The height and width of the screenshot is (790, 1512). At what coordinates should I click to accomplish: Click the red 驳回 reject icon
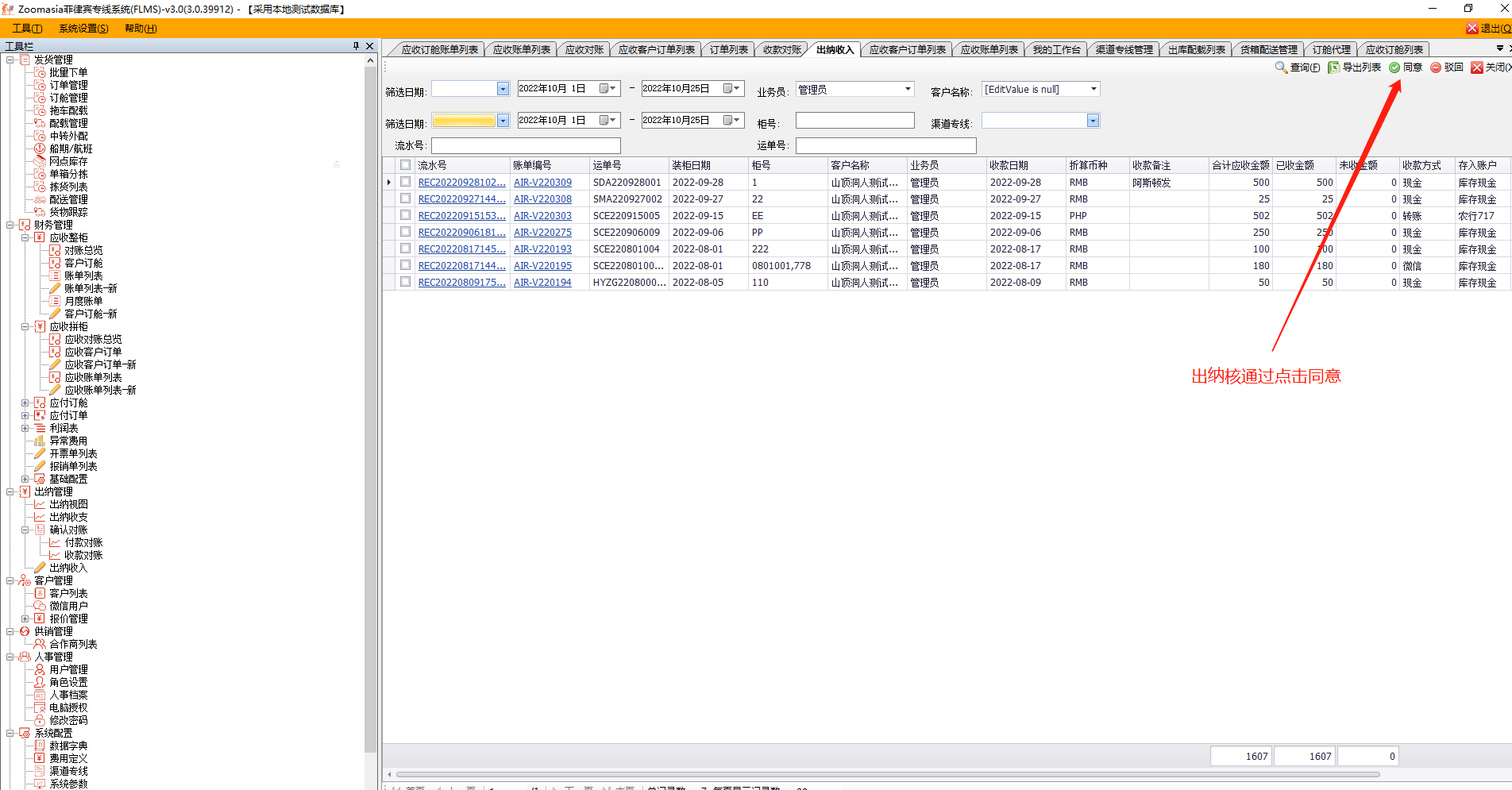click(1436, 67)
